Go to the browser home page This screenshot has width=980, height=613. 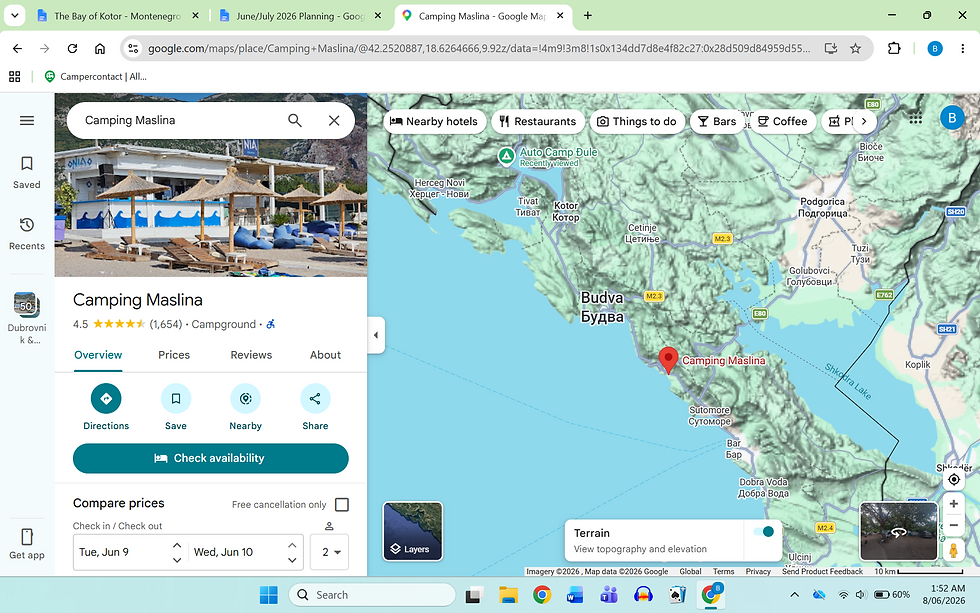pyautogui.click(x=100, y=48)
